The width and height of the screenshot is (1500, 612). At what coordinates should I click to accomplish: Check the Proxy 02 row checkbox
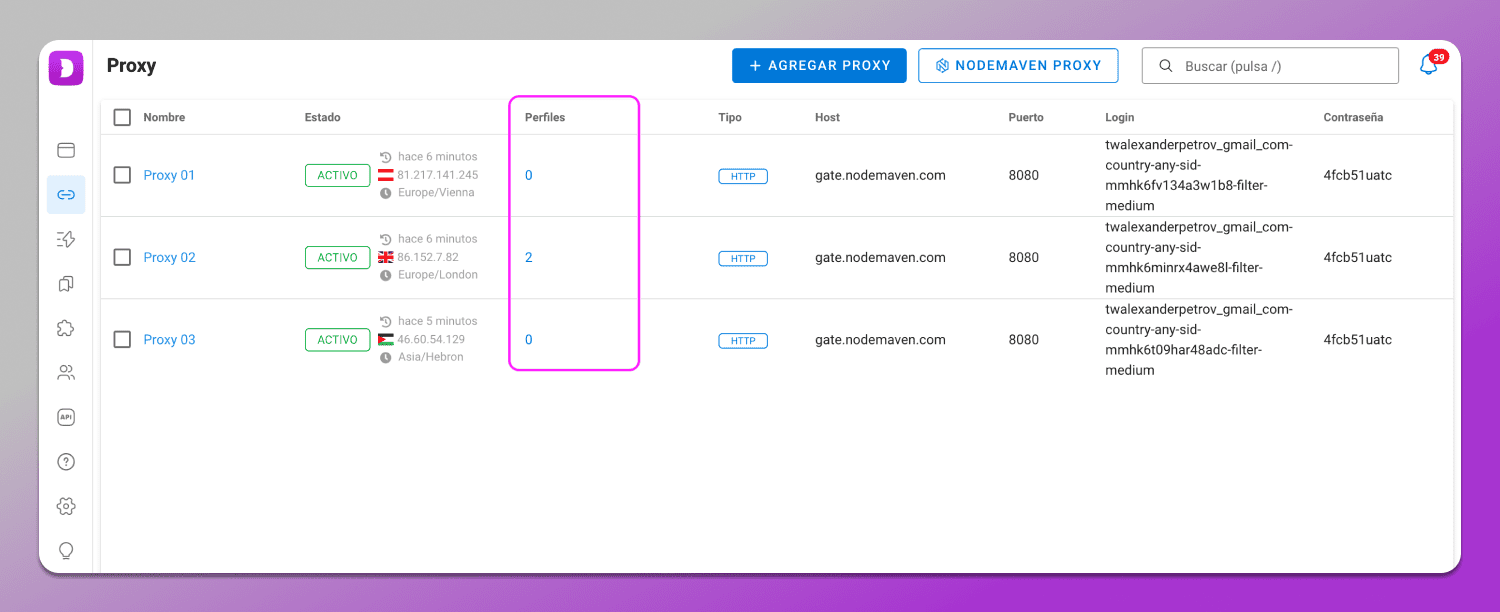(x=122, y=257)
